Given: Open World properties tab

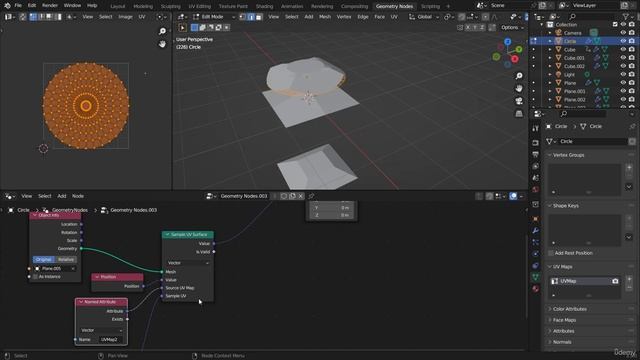Looking at the screenshot, I should (536, 189).
